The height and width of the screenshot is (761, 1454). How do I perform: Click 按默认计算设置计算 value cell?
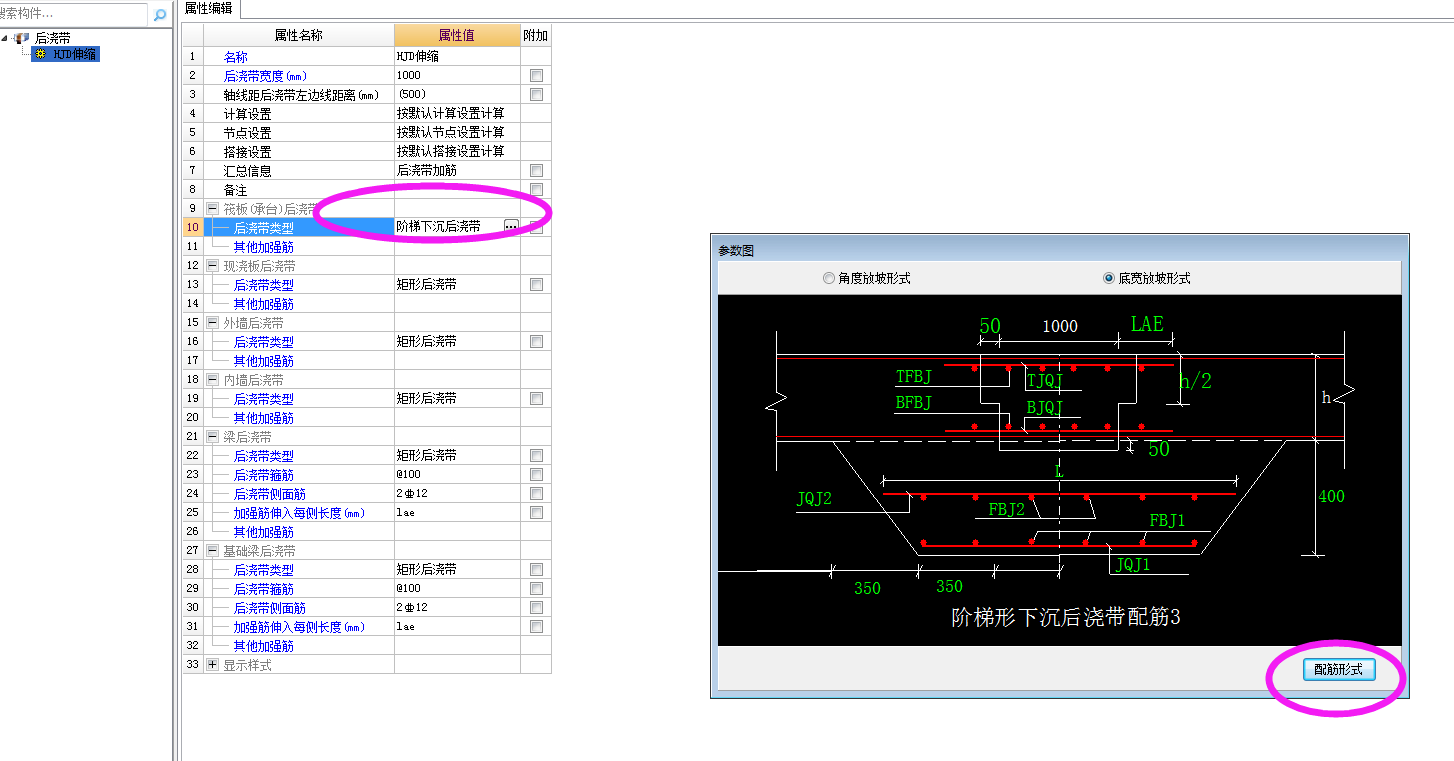[x=457, y=113]
